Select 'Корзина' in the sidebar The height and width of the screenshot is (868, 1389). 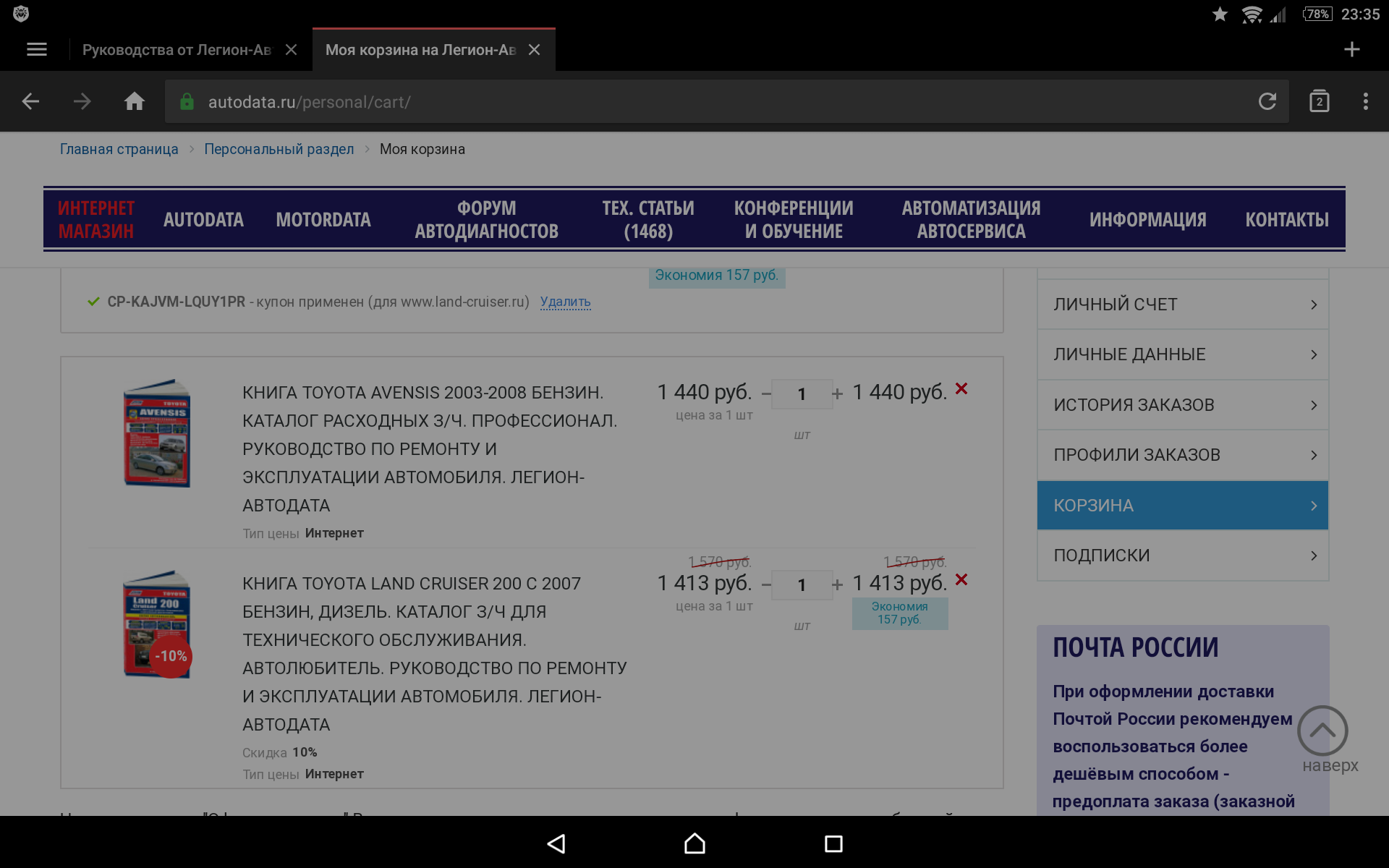coord(1183,506)
